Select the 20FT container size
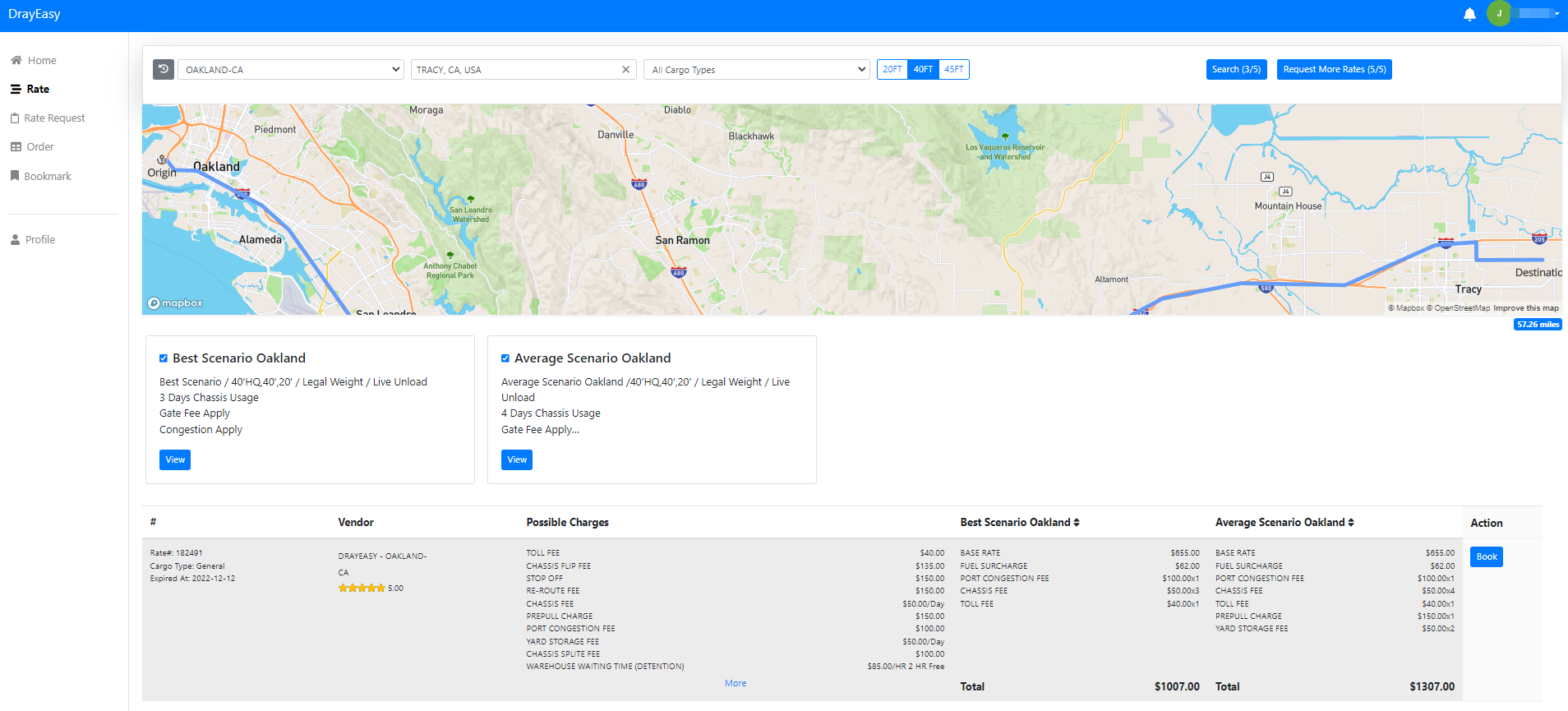Viewport: 1568px width, 711px height. (892, 70)
